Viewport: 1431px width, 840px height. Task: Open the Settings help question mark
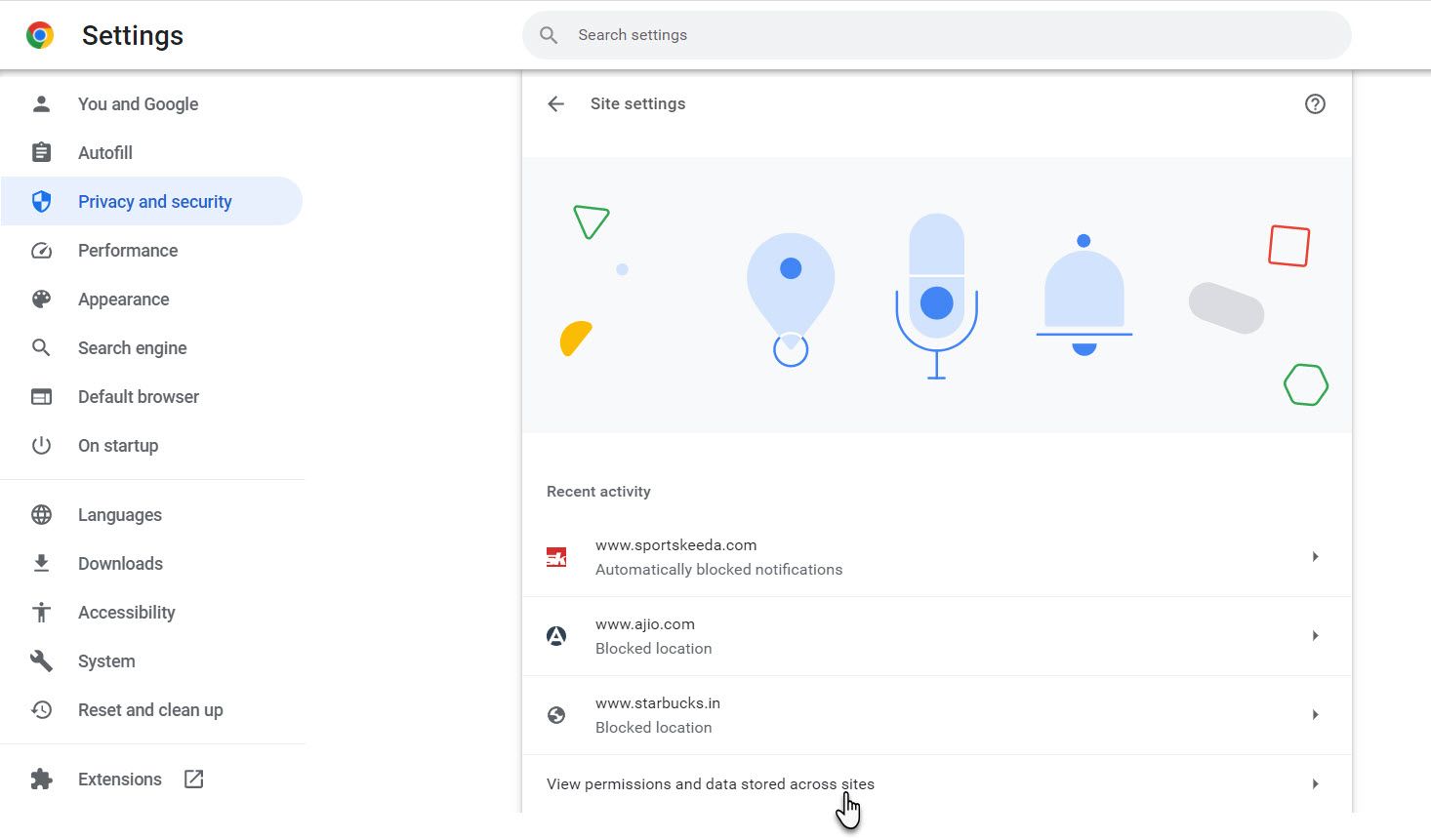pyautogui.click(x=1315, y=103)
